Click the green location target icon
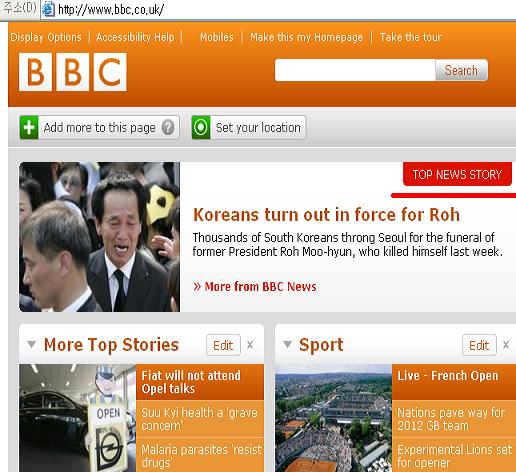516x472 pixels. pyautogui.click(x=201, y=127)
